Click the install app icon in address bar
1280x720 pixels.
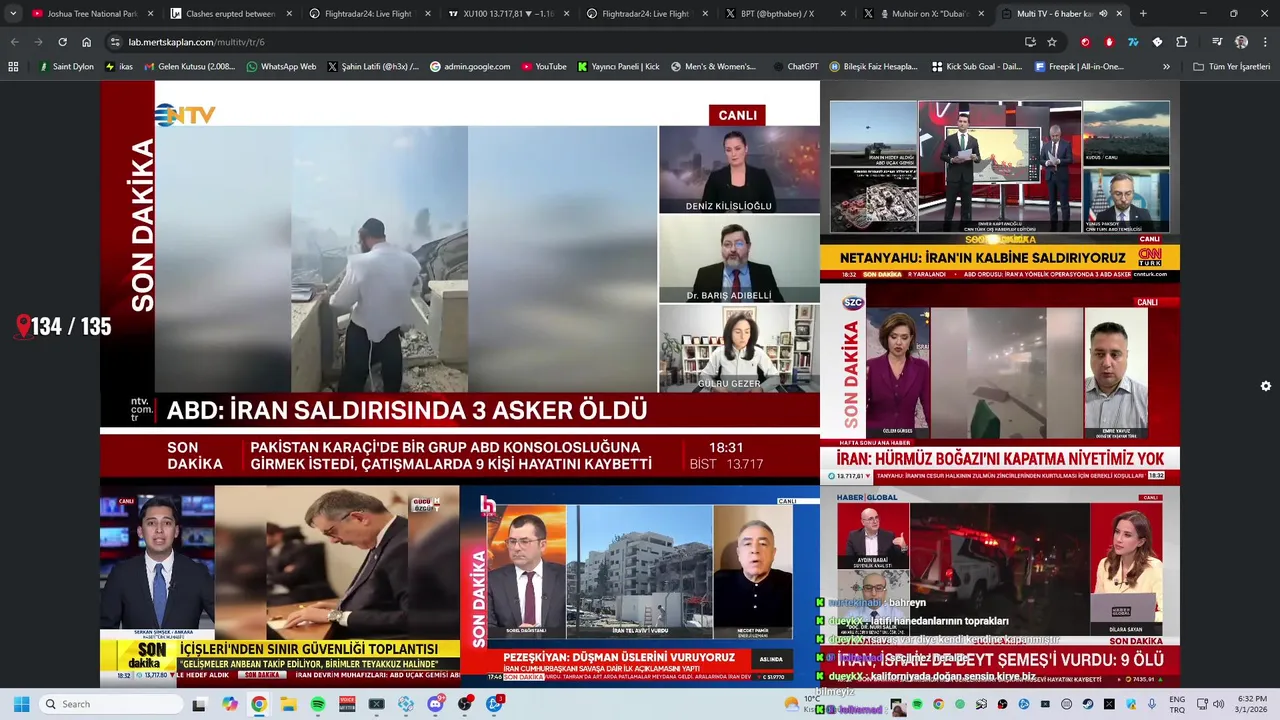point(1030,42)
